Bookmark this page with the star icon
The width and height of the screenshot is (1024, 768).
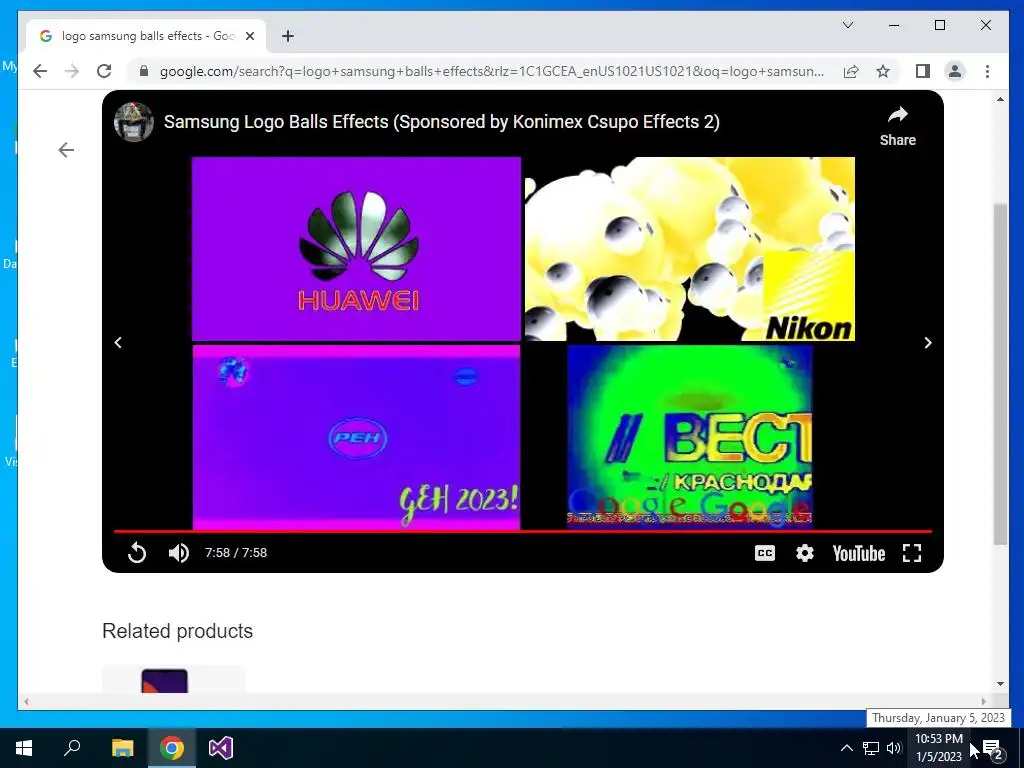coord(883,71)
